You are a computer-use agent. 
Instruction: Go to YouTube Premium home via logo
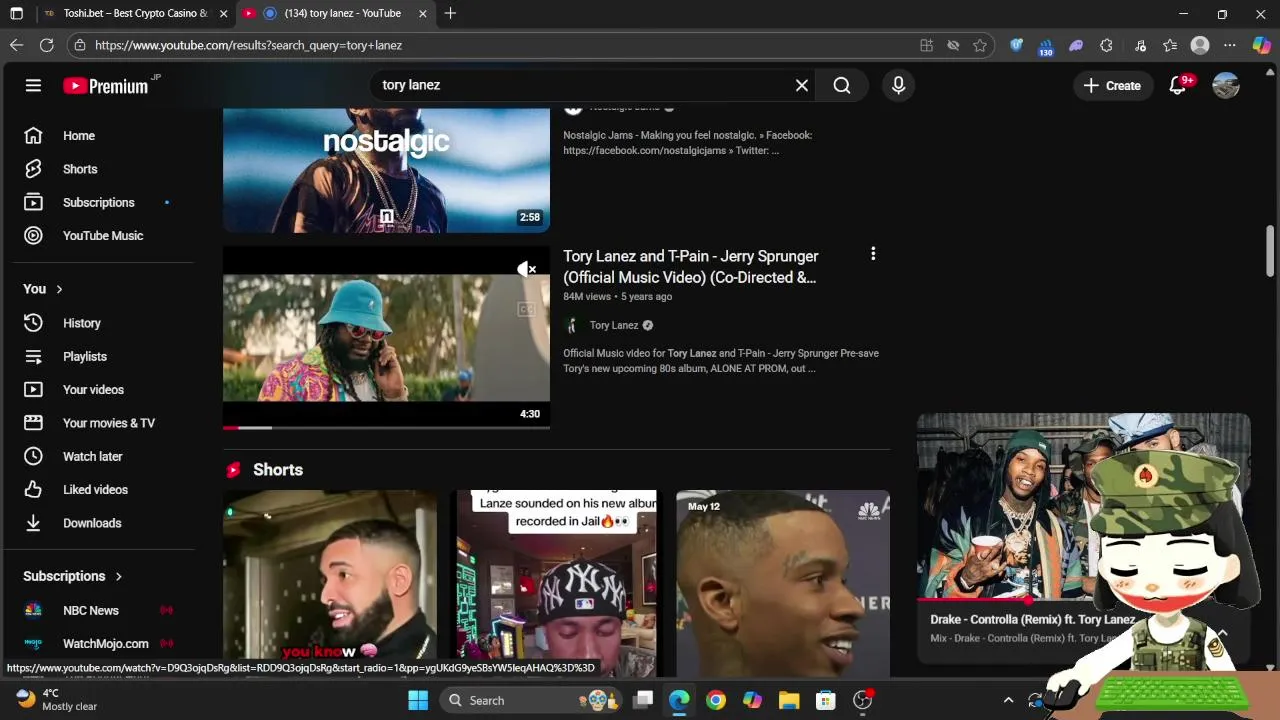click(106, 86)
